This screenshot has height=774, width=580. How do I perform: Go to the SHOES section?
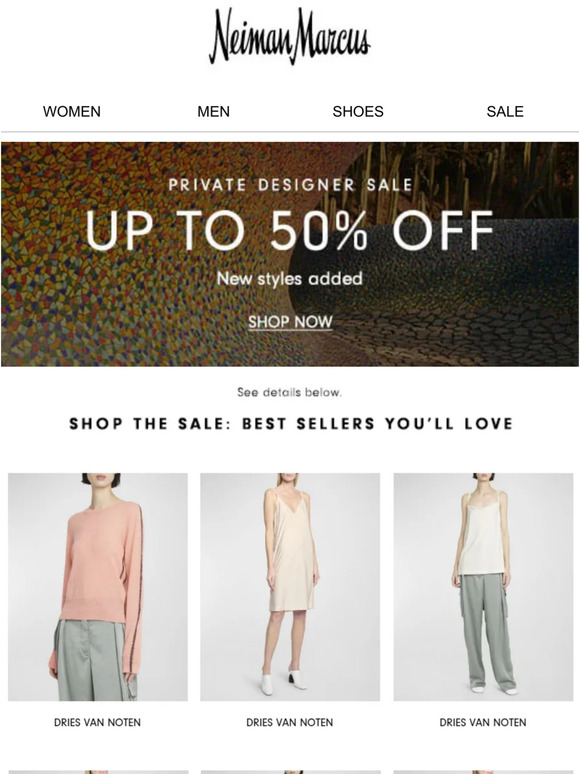(x=358, y=112)
